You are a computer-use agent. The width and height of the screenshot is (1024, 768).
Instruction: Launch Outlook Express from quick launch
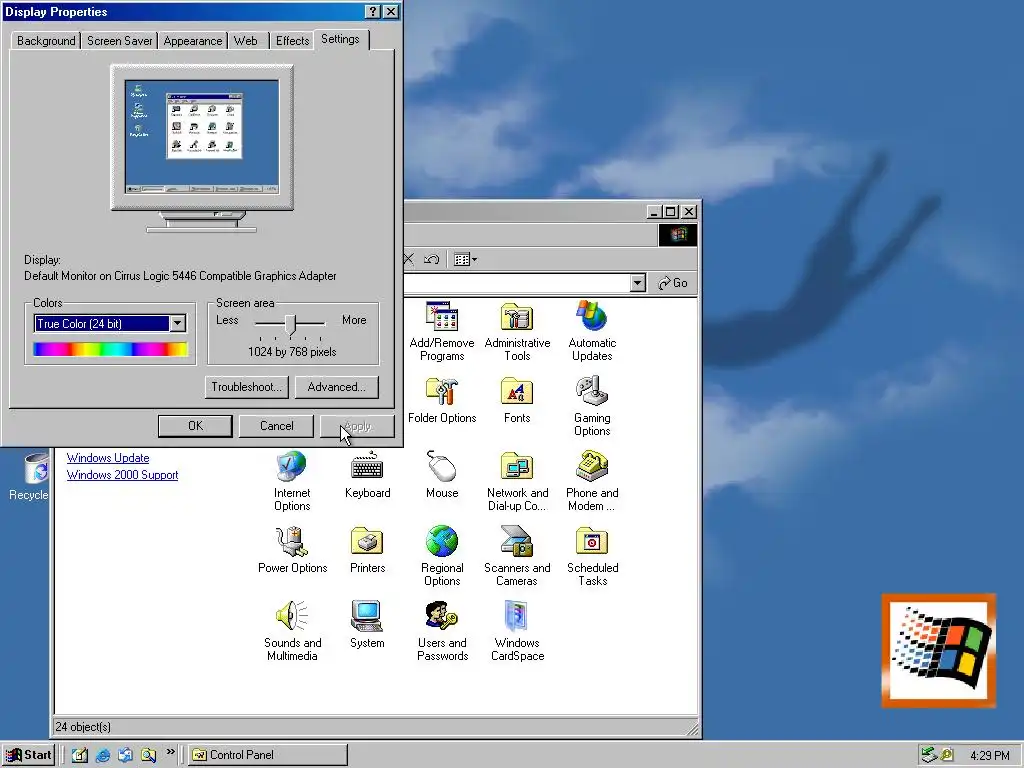[x=125, y=755]
